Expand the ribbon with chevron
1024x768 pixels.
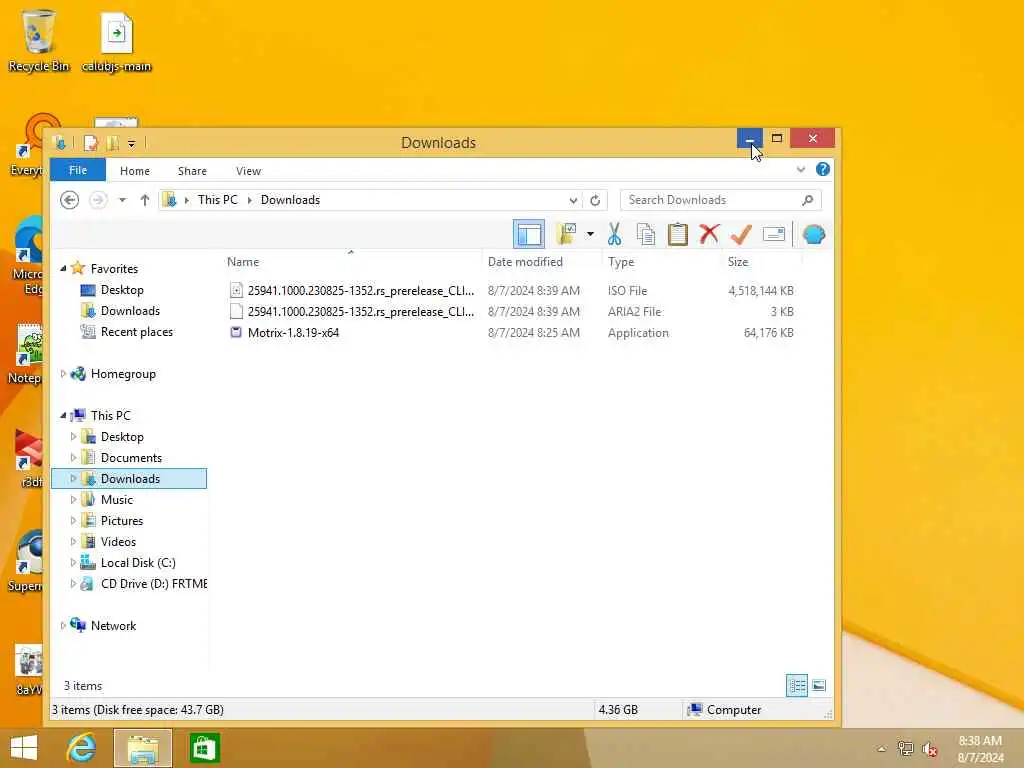click(x=801, y=170)
